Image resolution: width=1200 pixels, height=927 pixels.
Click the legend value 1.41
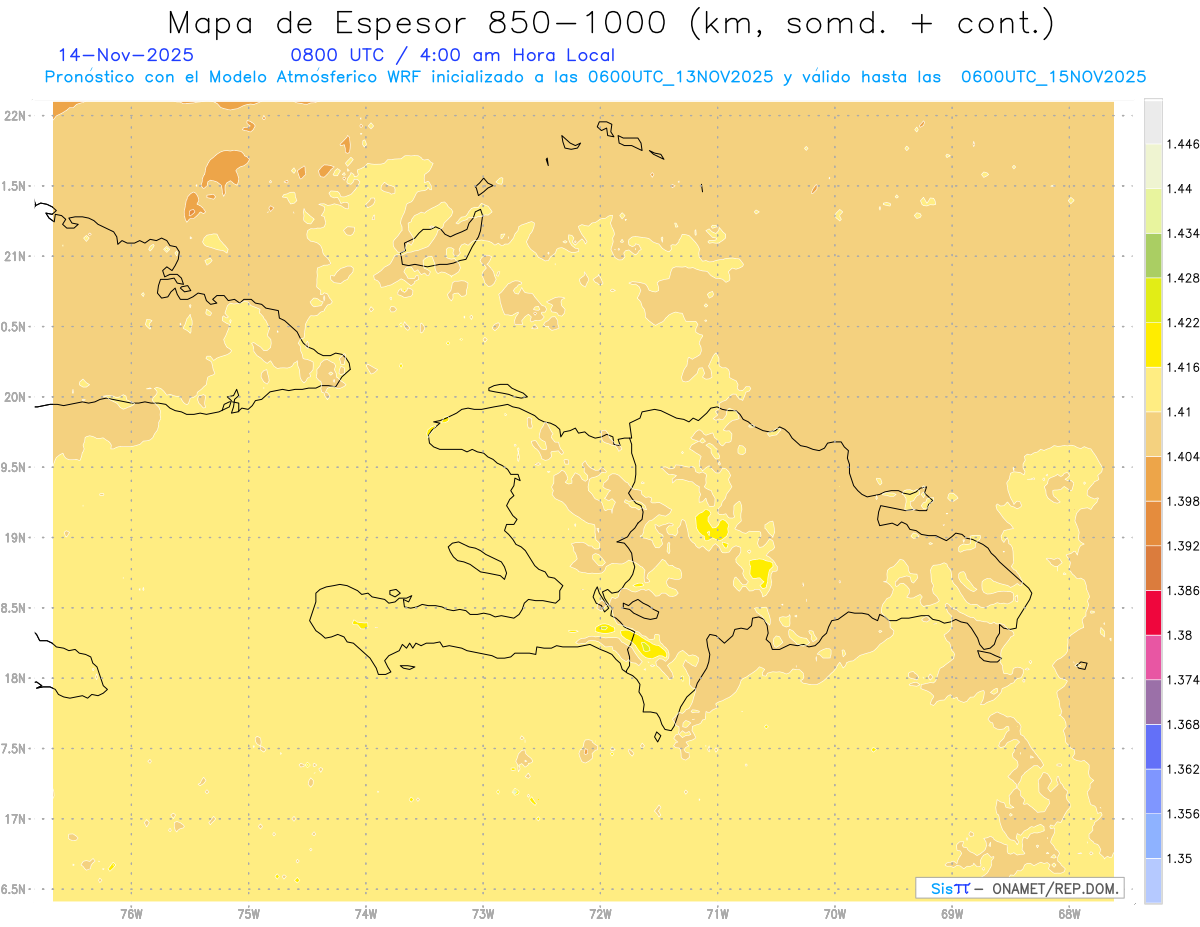(x=1180, y=412)
